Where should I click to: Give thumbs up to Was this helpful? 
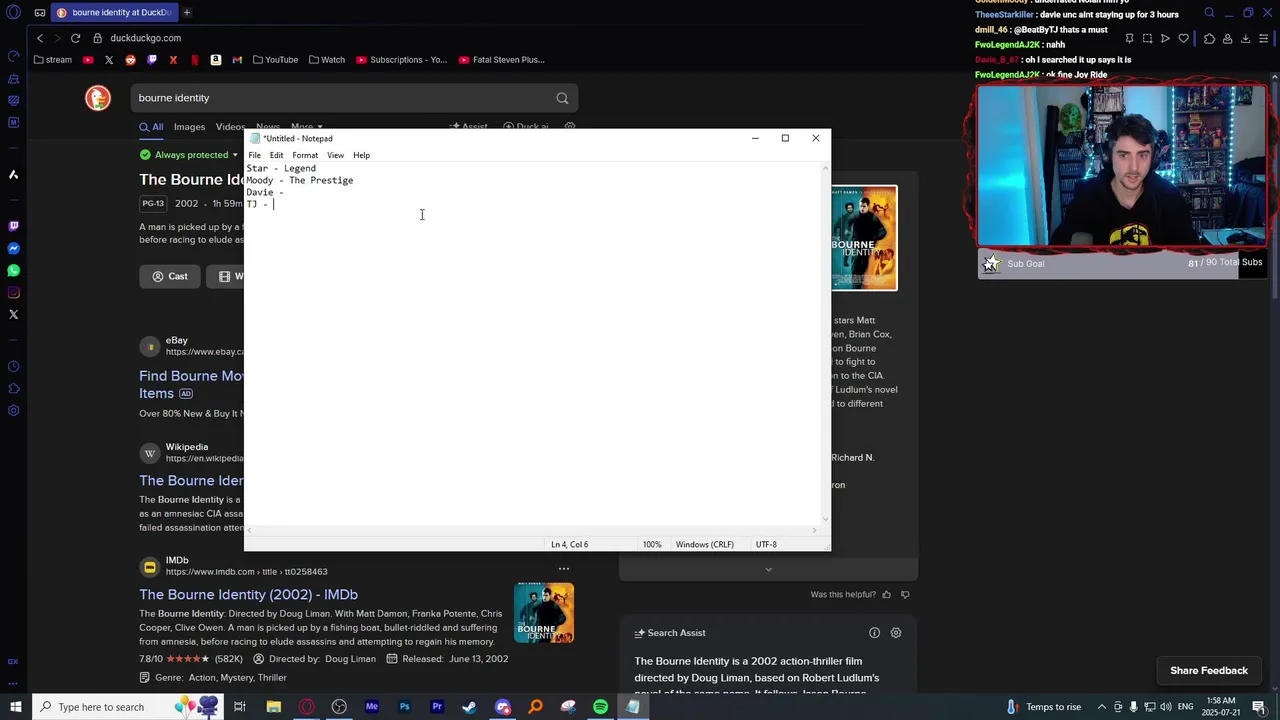pos(886,595)
